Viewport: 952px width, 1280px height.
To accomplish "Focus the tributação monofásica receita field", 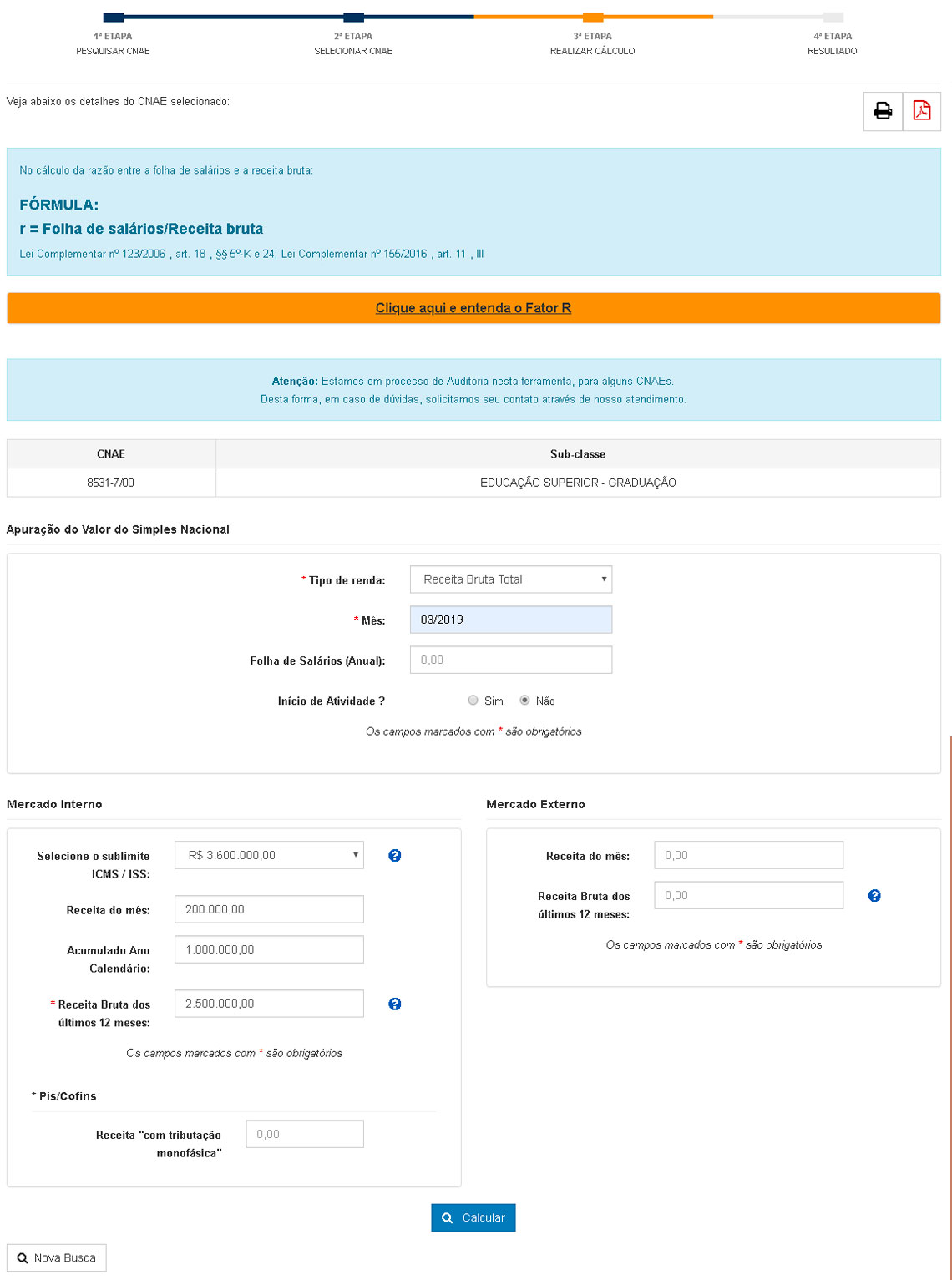I will 305,1134.
